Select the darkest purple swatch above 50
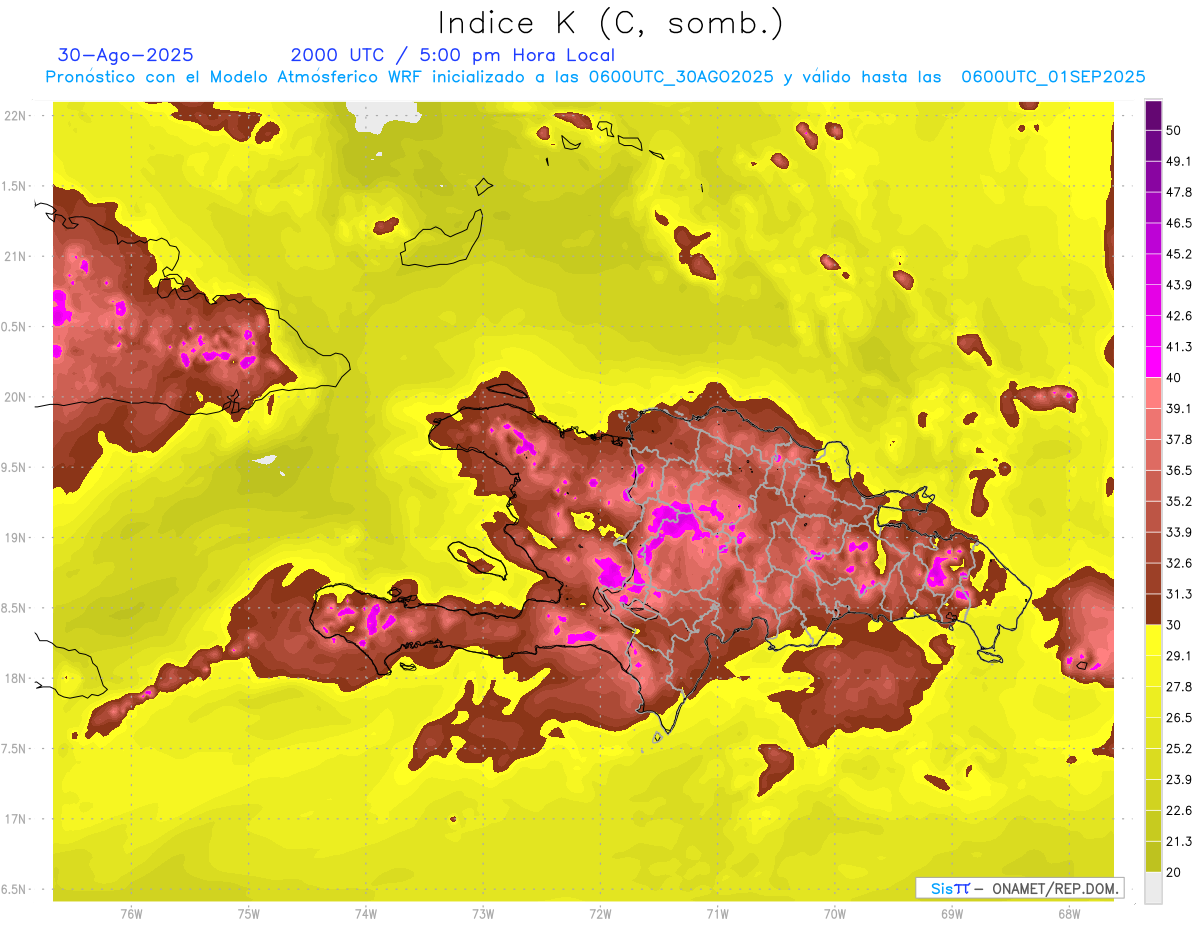Viewport: 1200px width, 927px height. [x=1153, y=115]
